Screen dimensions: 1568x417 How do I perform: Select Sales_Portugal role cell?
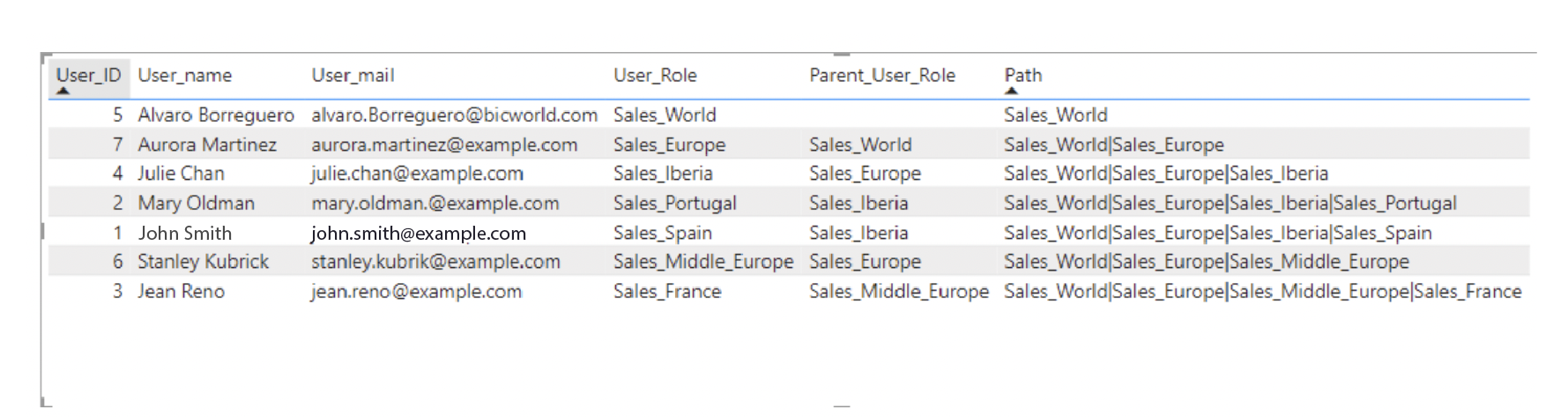click(674, 203)
